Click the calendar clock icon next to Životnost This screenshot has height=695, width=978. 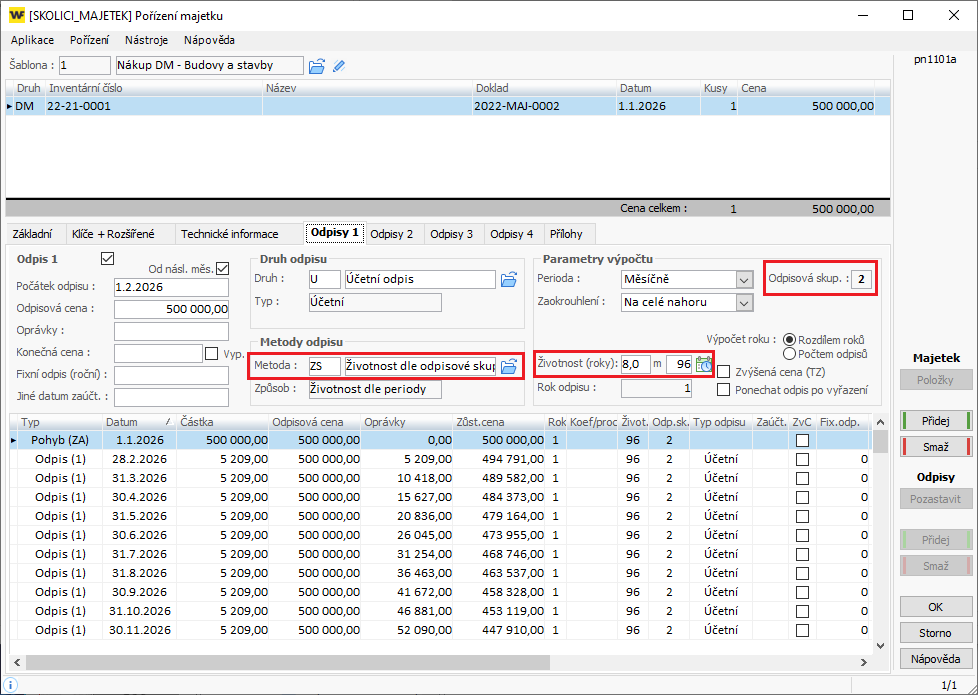704,364
